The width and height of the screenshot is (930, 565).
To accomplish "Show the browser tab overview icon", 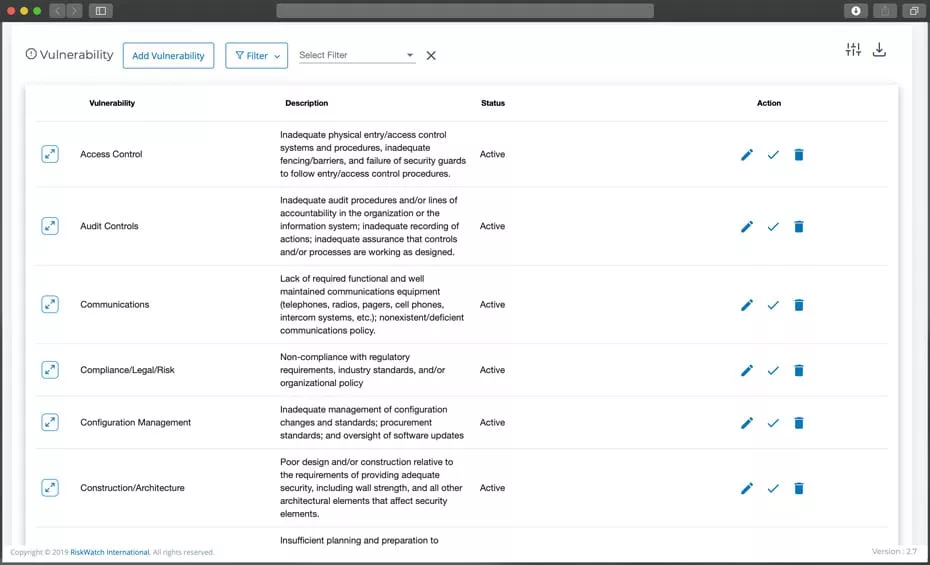I will [x=914, y=11].
